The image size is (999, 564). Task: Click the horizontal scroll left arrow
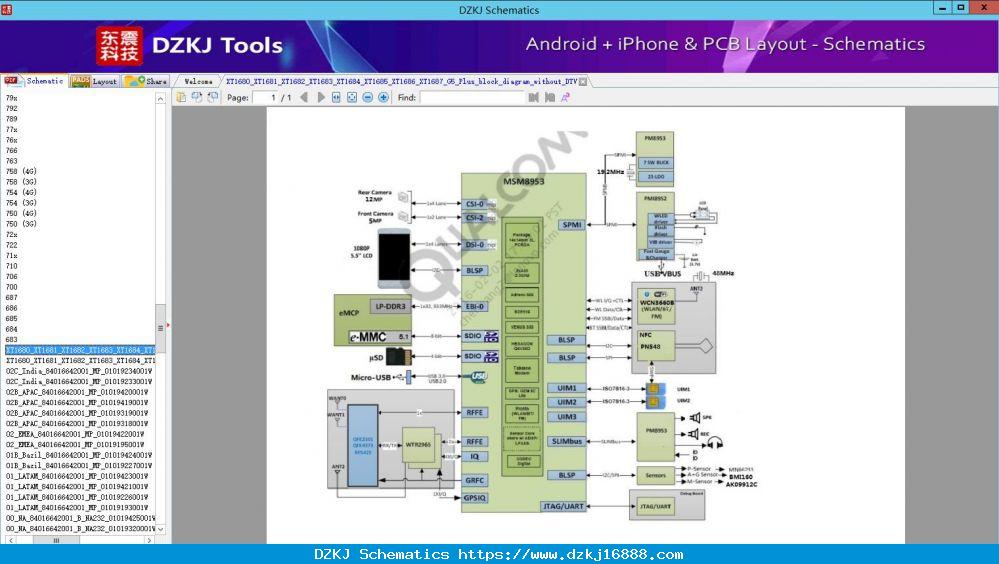pos(10,540)
